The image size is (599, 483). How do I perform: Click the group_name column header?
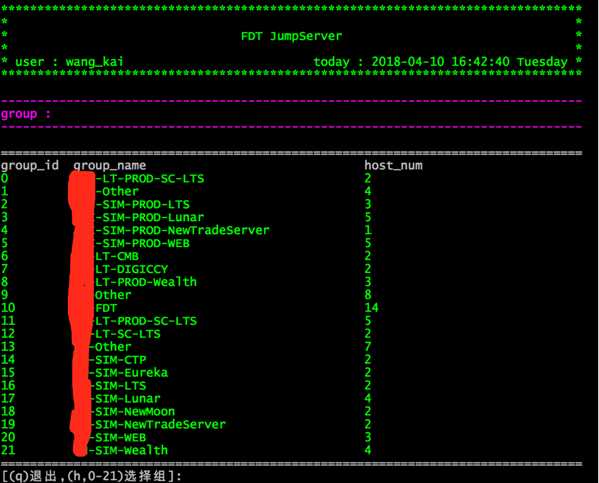coord(110,165)
